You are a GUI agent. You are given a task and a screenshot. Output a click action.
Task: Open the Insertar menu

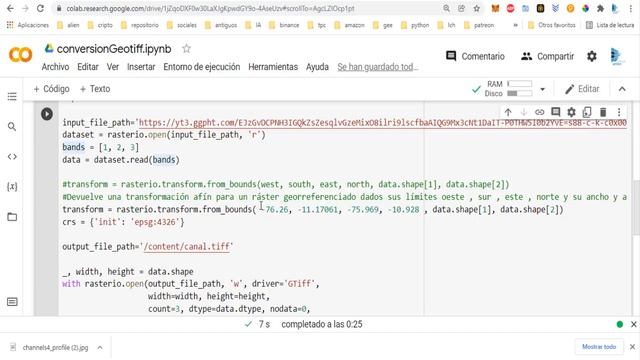[141, 67]
